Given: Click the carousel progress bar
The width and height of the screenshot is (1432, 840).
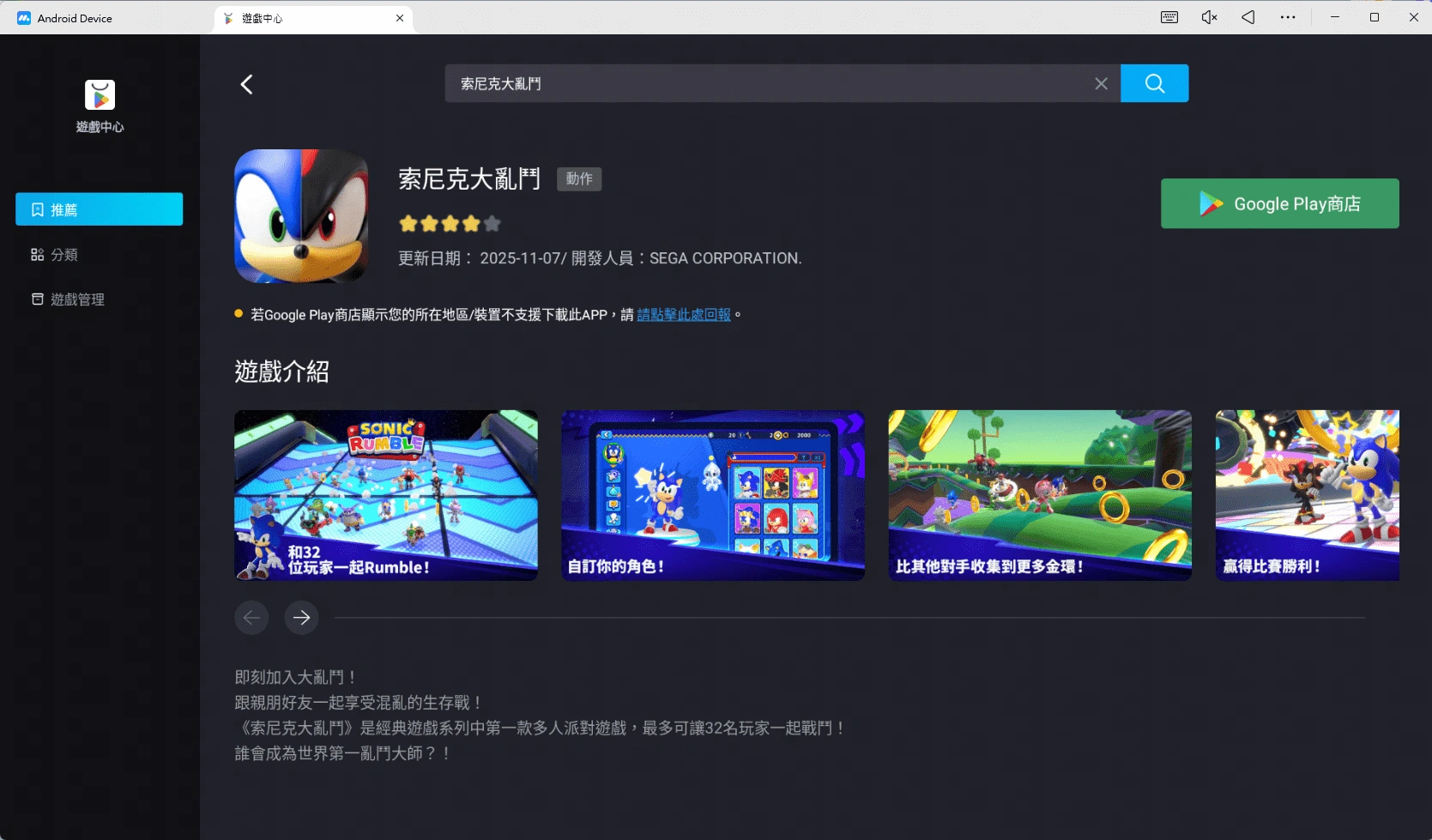Looking at the screenshot, I should tap(849, 617).
